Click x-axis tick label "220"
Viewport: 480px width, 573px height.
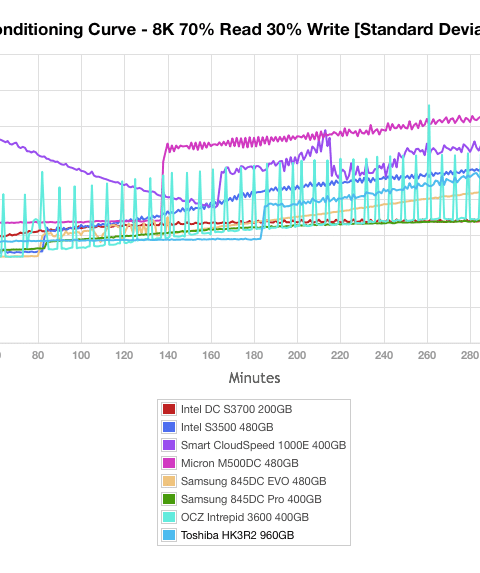click(340, 355)
